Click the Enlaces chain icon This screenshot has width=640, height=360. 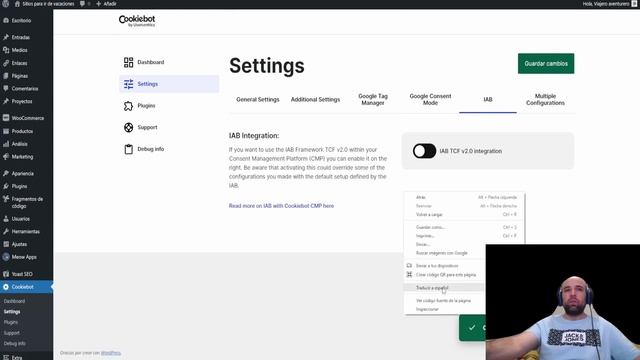6,63
